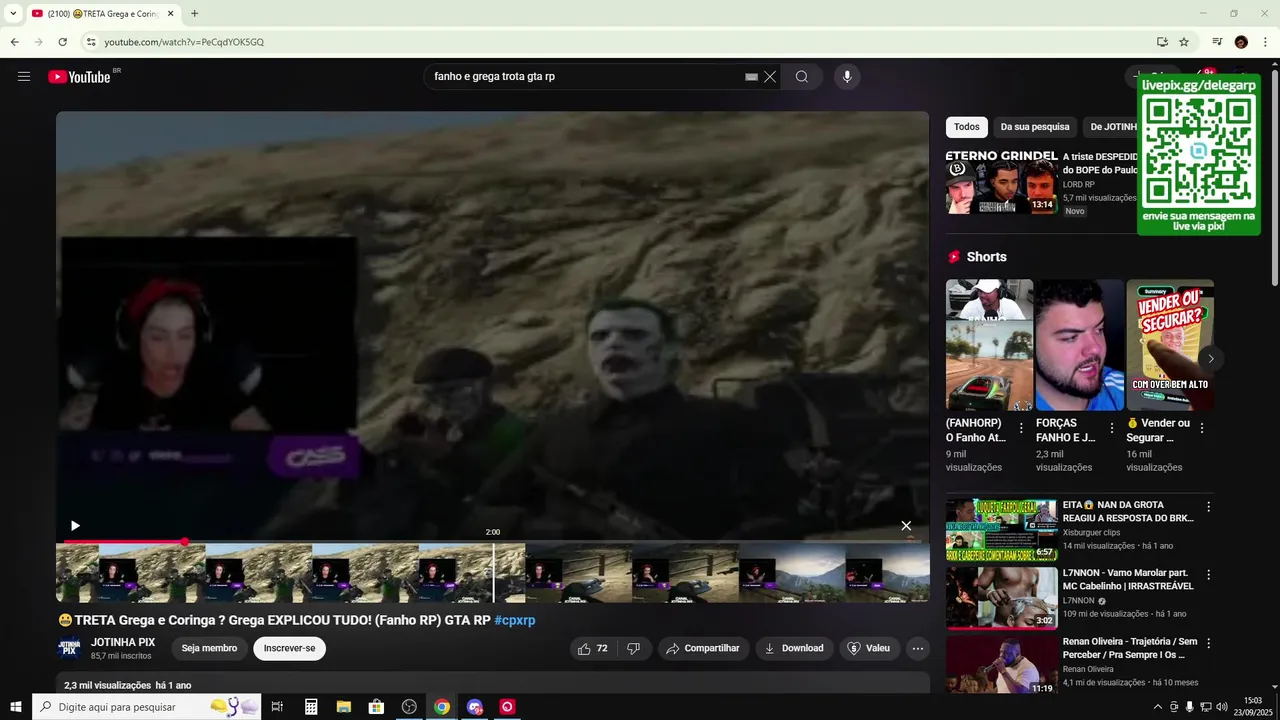Click the storyboard timeline at the 2:00 marker

(493, 573)
